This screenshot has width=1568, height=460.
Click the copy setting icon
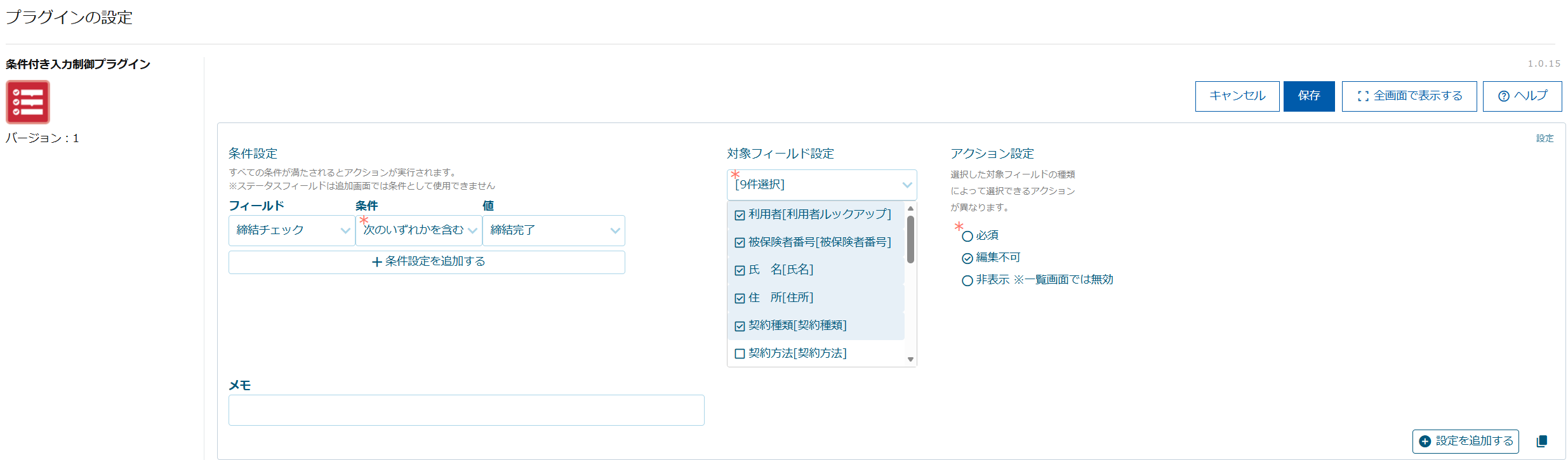pyautogui.click(x=1541, y=442)
